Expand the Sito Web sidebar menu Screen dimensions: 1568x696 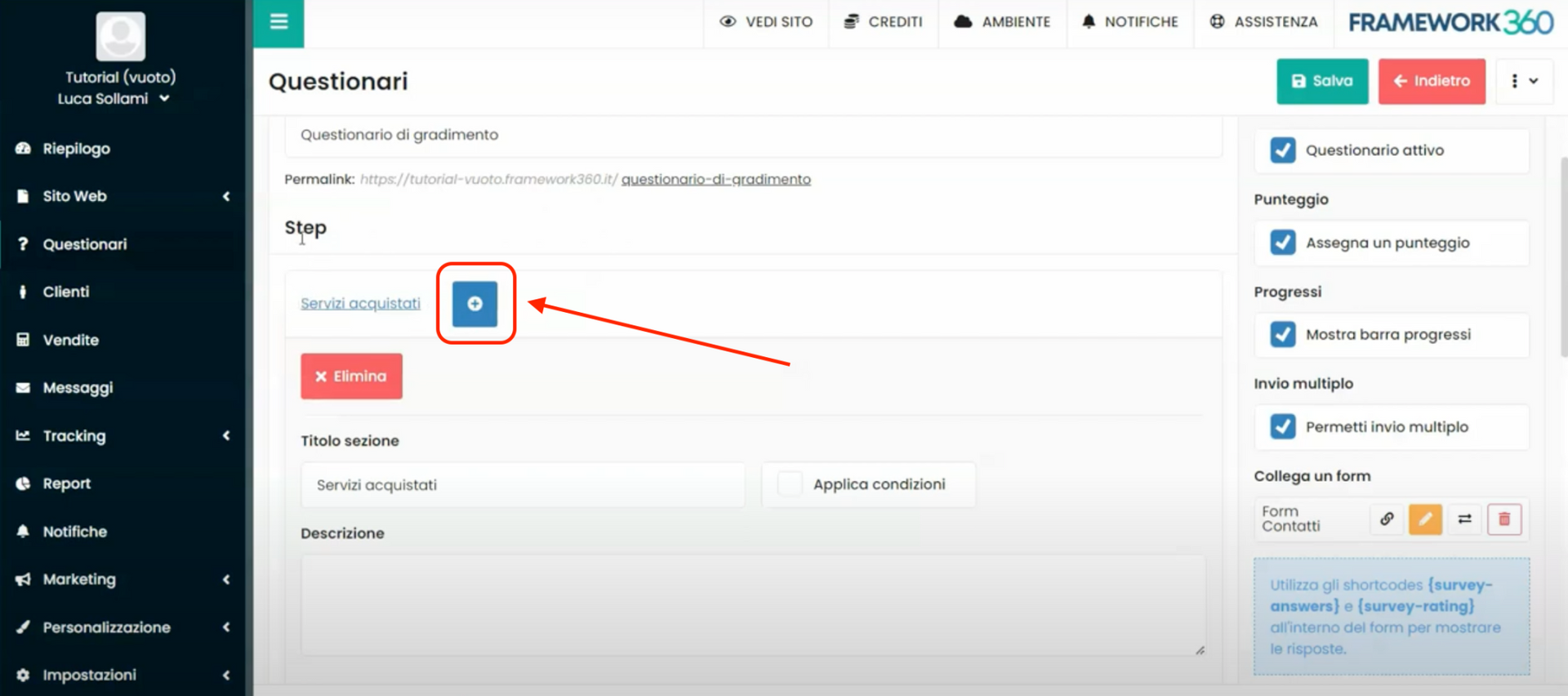(x=122, y=196)
